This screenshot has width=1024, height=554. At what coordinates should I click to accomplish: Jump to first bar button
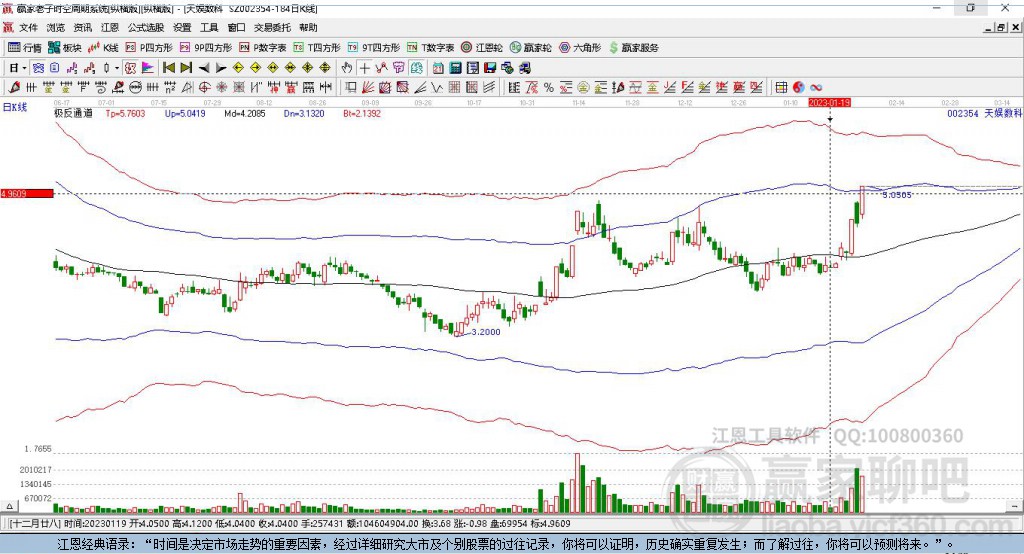(169, 68)
